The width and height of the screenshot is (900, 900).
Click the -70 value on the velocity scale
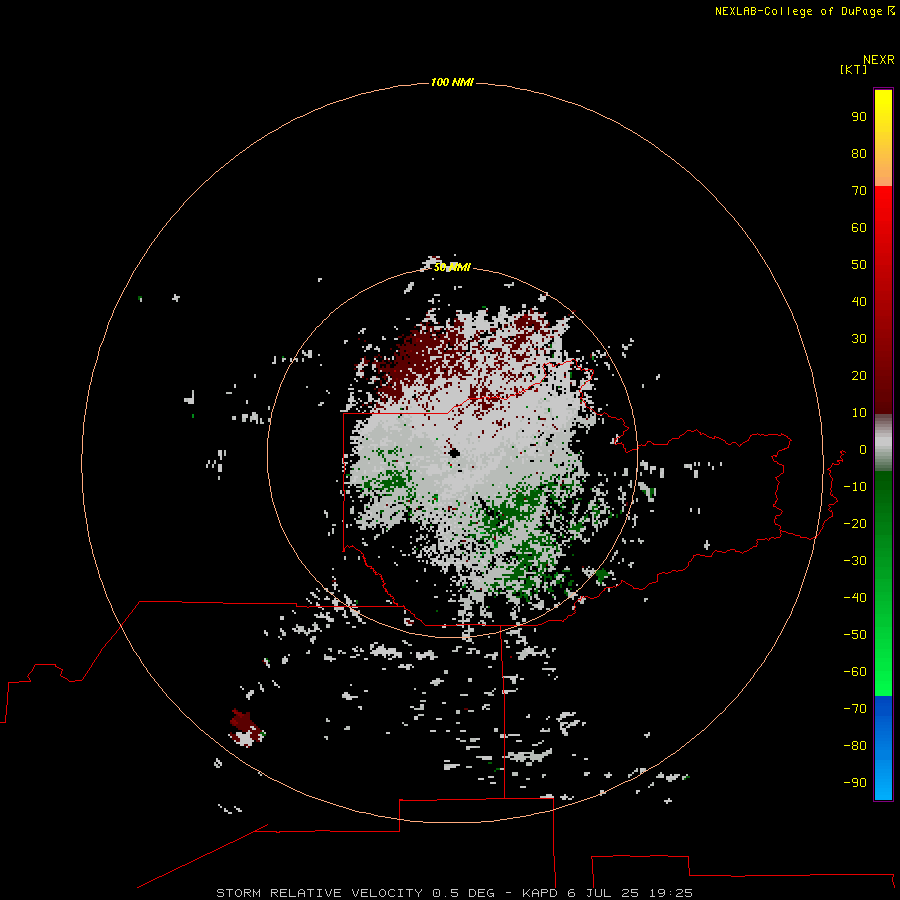pos(855,709)
